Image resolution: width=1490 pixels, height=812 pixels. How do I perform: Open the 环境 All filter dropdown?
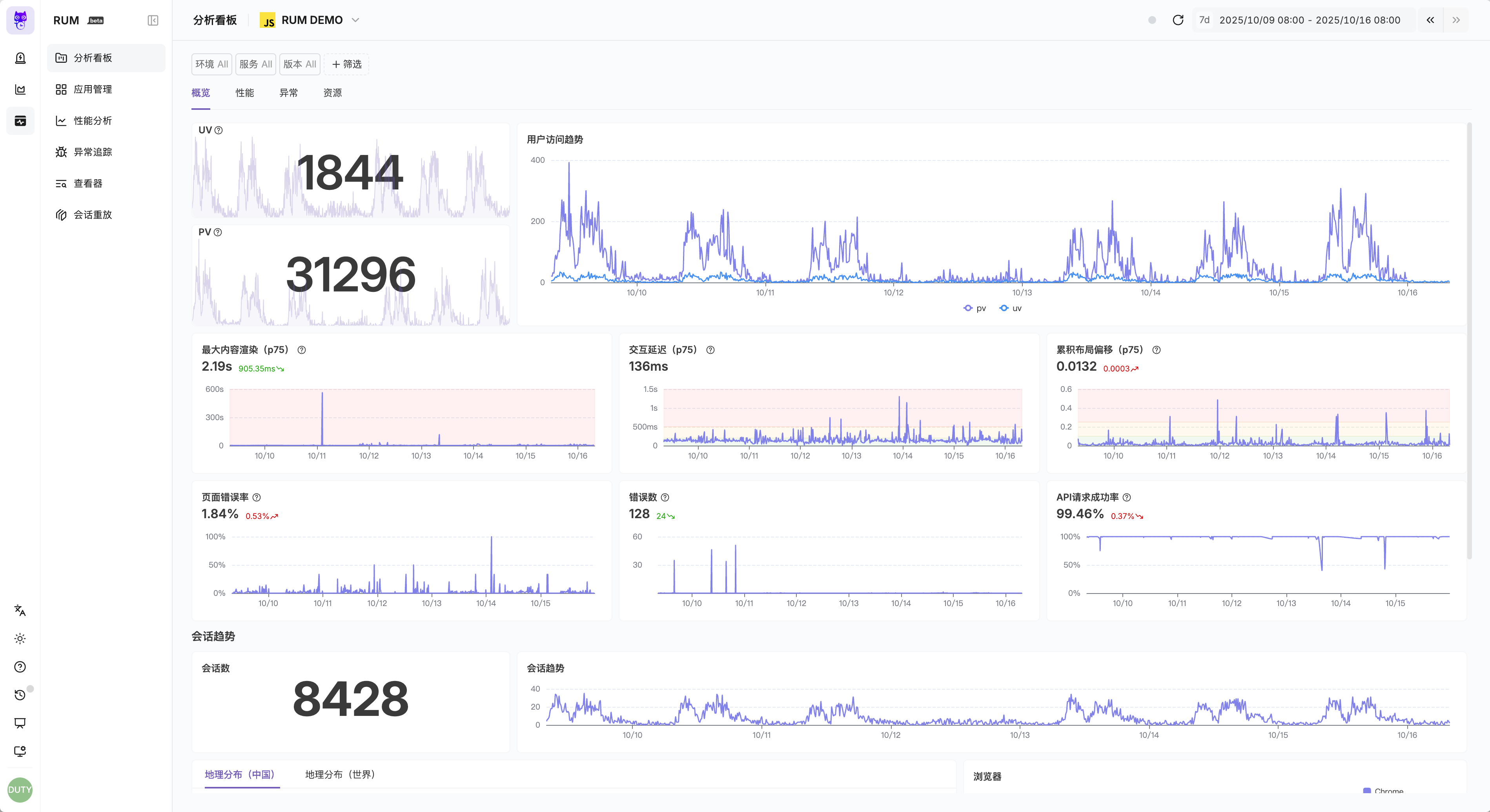(211, 64)
